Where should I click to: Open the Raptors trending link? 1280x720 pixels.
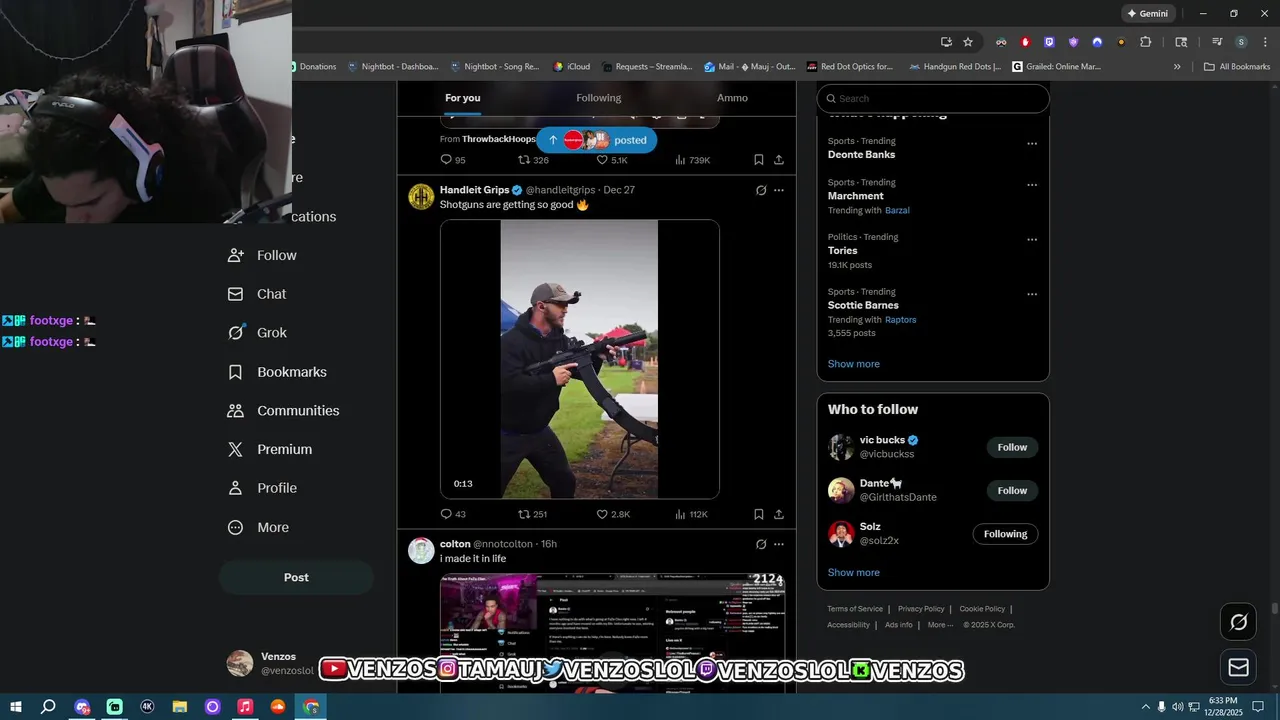point(901,320)
